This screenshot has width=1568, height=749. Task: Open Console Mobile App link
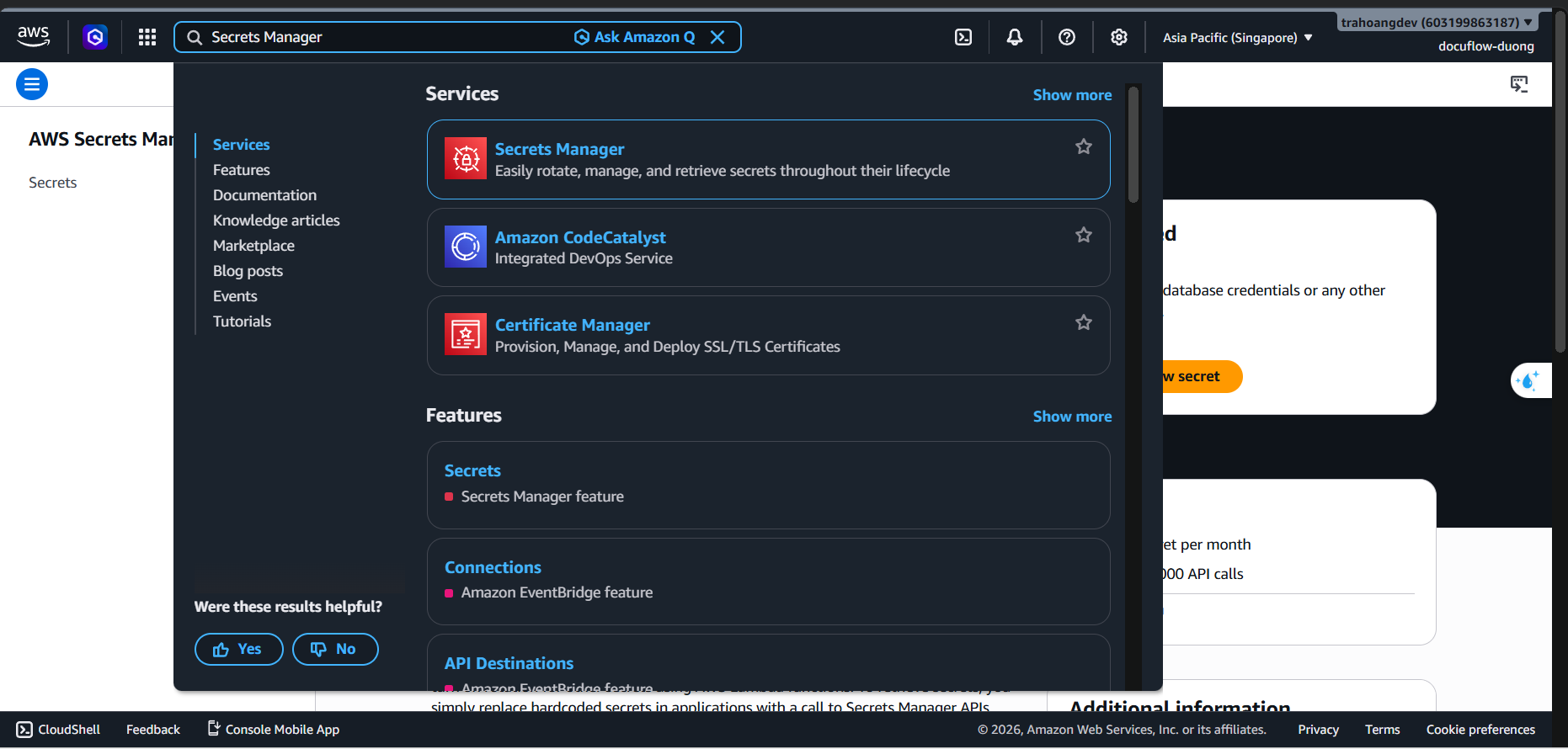click(274, 730)
